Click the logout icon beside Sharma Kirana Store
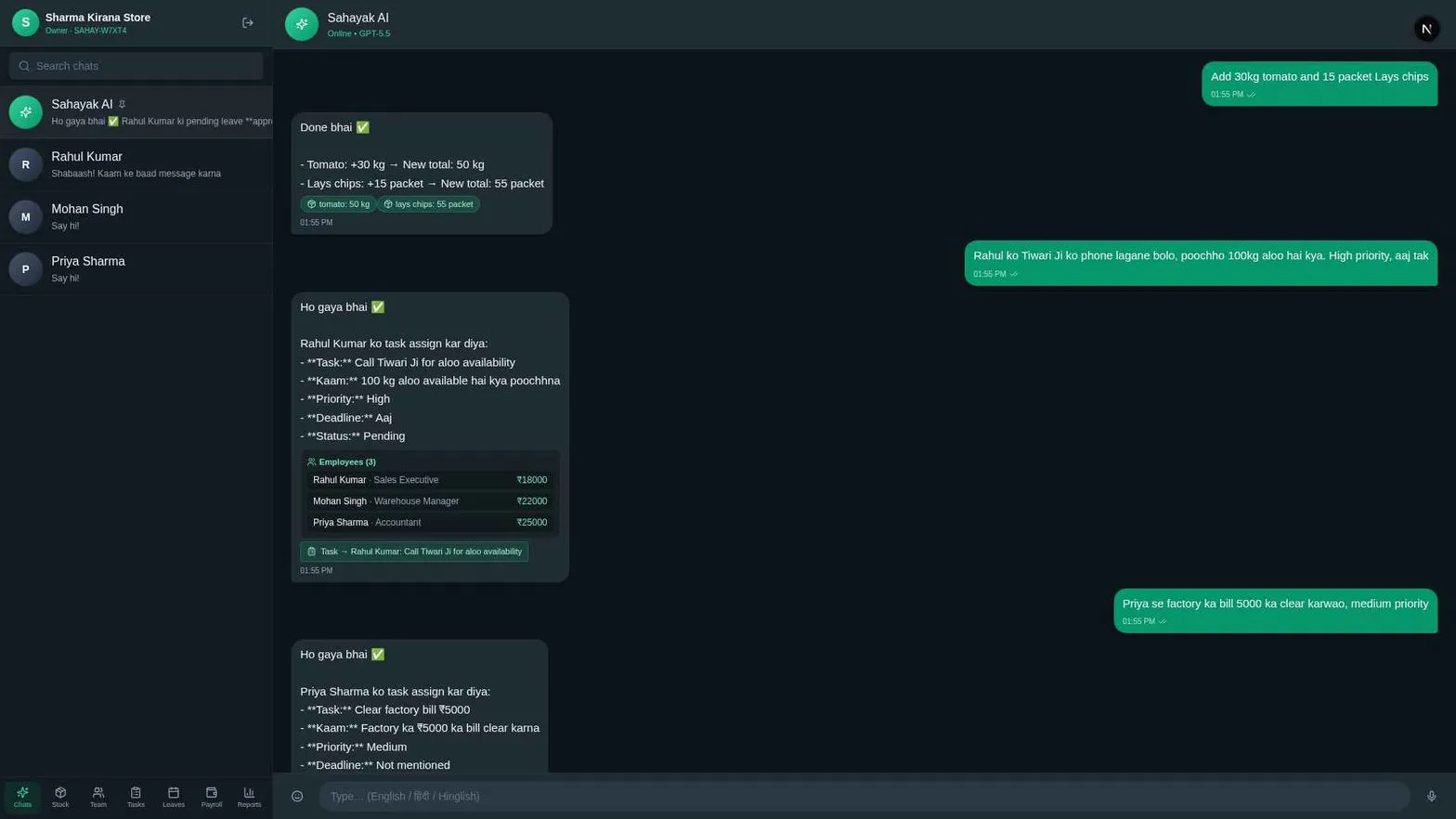Viewport: 1456px width, 819px height. point(248,23)
